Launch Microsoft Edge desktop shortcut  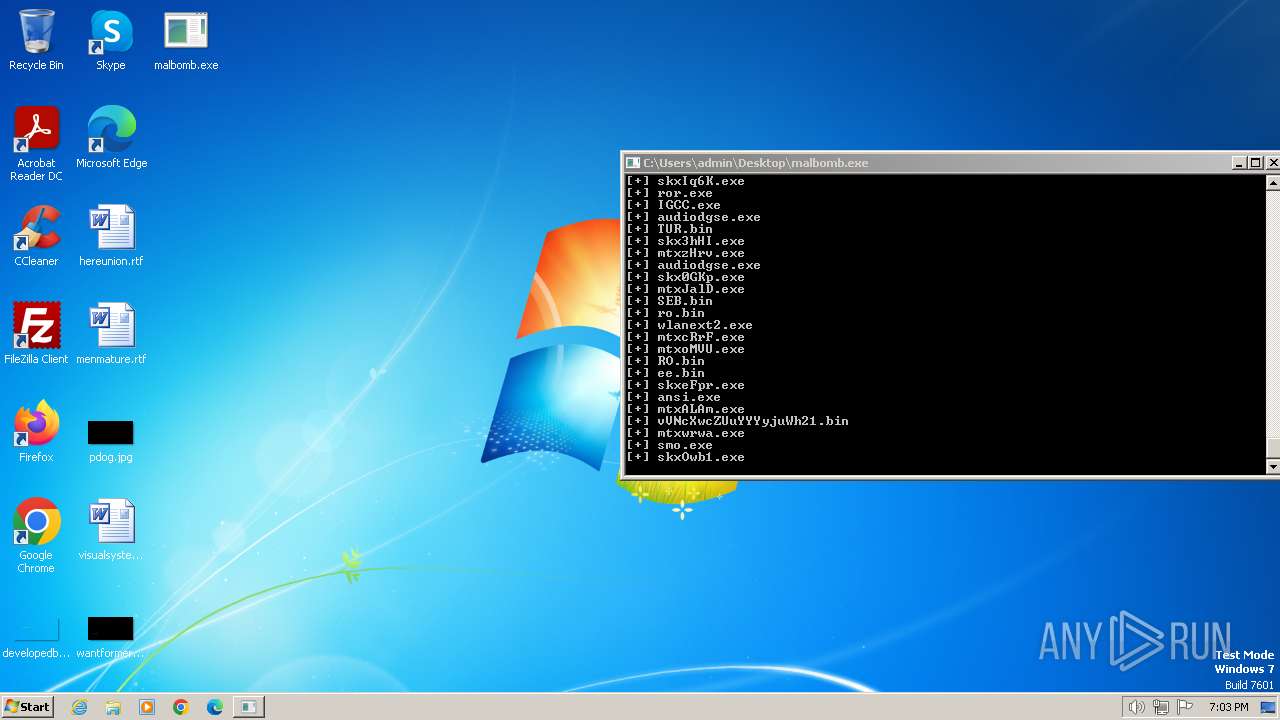tap(111, 137)
